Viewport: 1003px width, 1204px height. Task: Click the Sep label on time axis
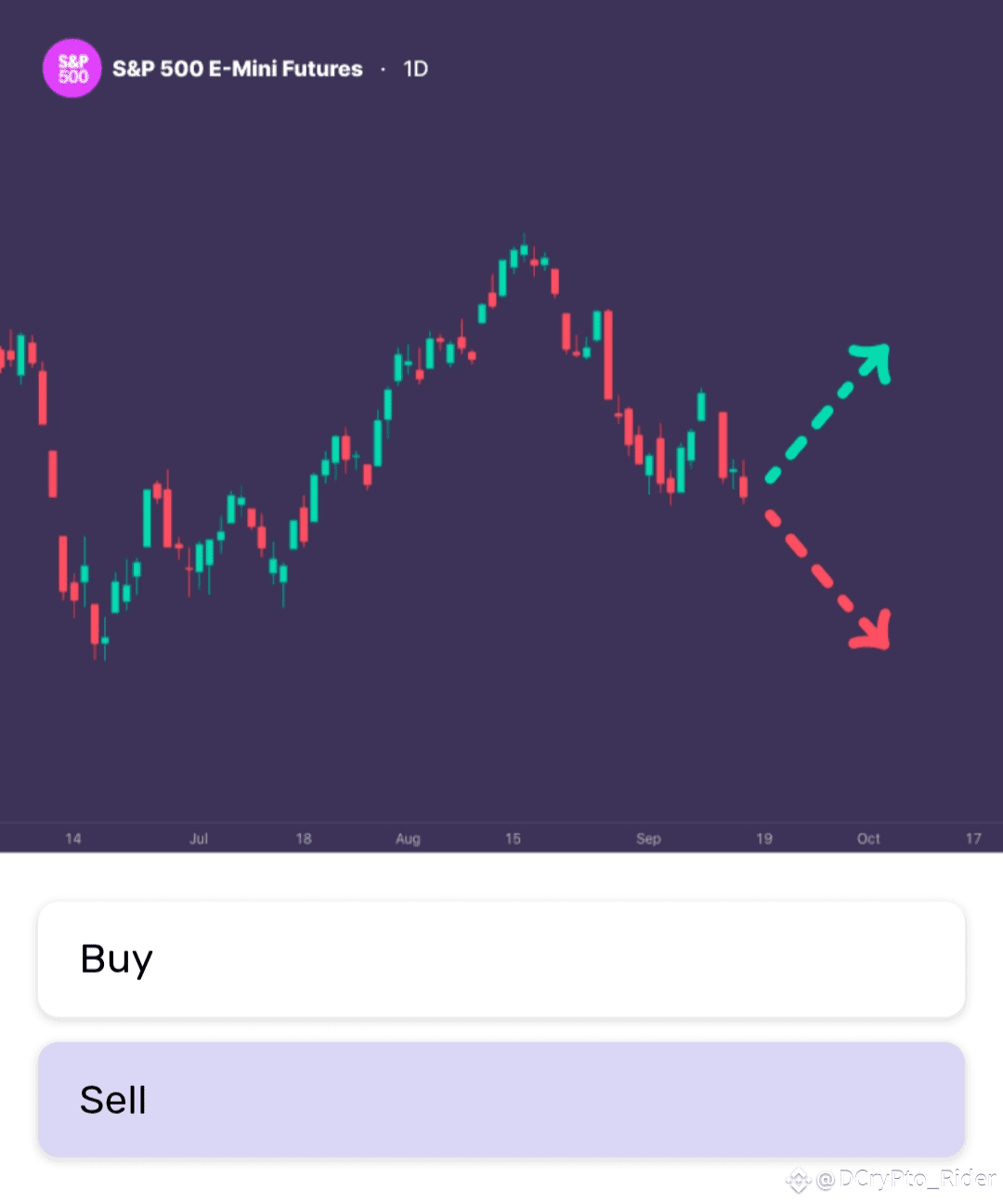(x=648, y=838)
